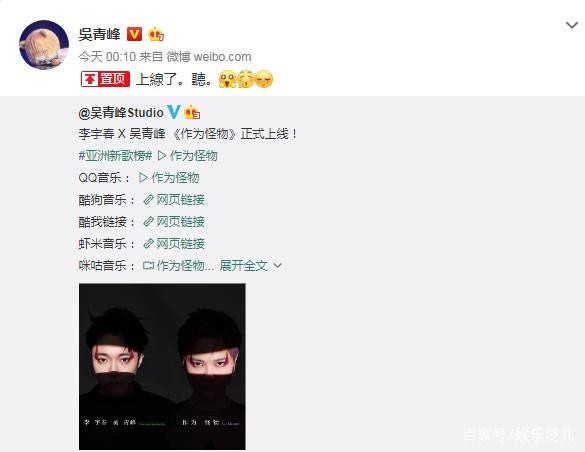Click the blue V badge next to Studio
Screen dimensions: 585x452
(x=173, y=112)
